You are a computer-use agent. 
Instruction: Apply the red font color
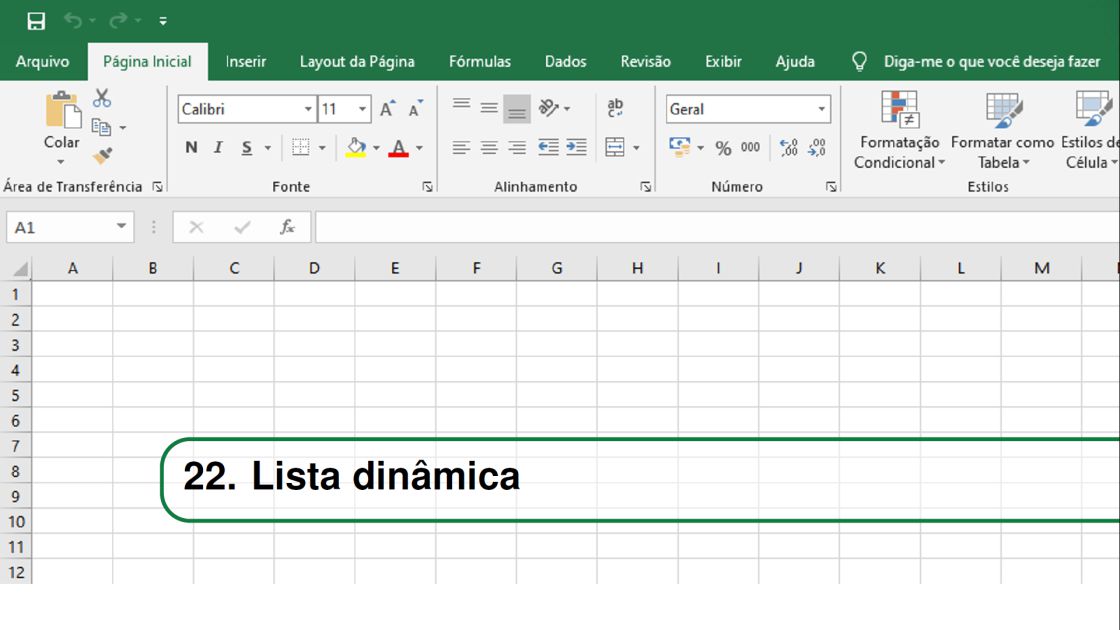click(399, 148)
